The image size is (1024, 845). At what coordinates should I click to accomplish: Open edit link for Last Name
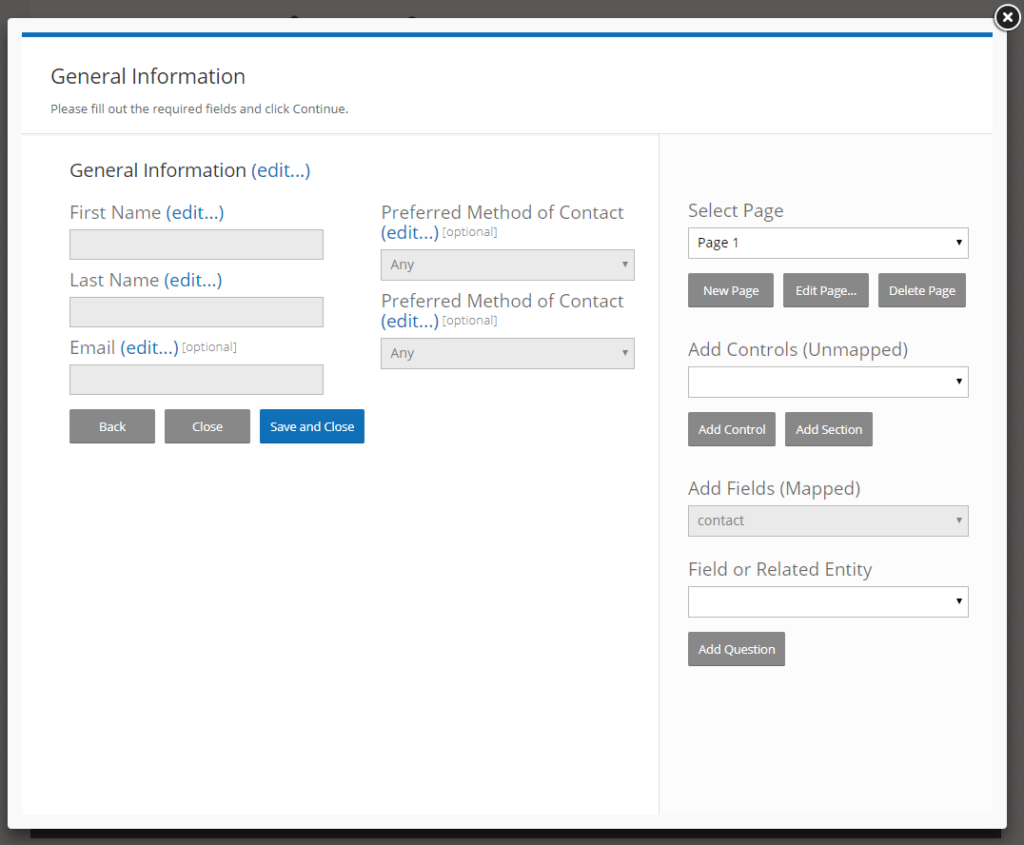coord(193,280)
